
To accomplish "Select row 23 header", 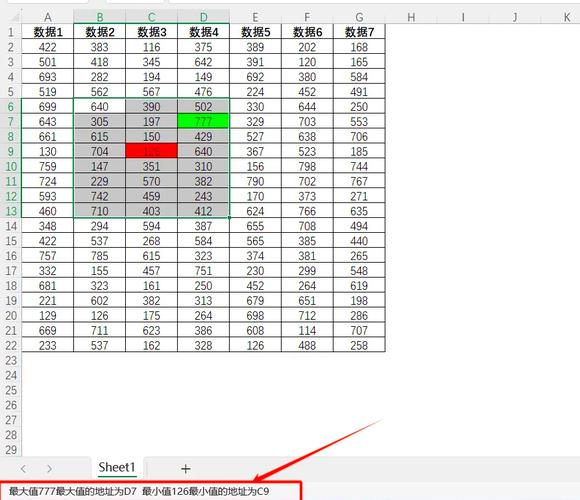I will tap(11, 360).
